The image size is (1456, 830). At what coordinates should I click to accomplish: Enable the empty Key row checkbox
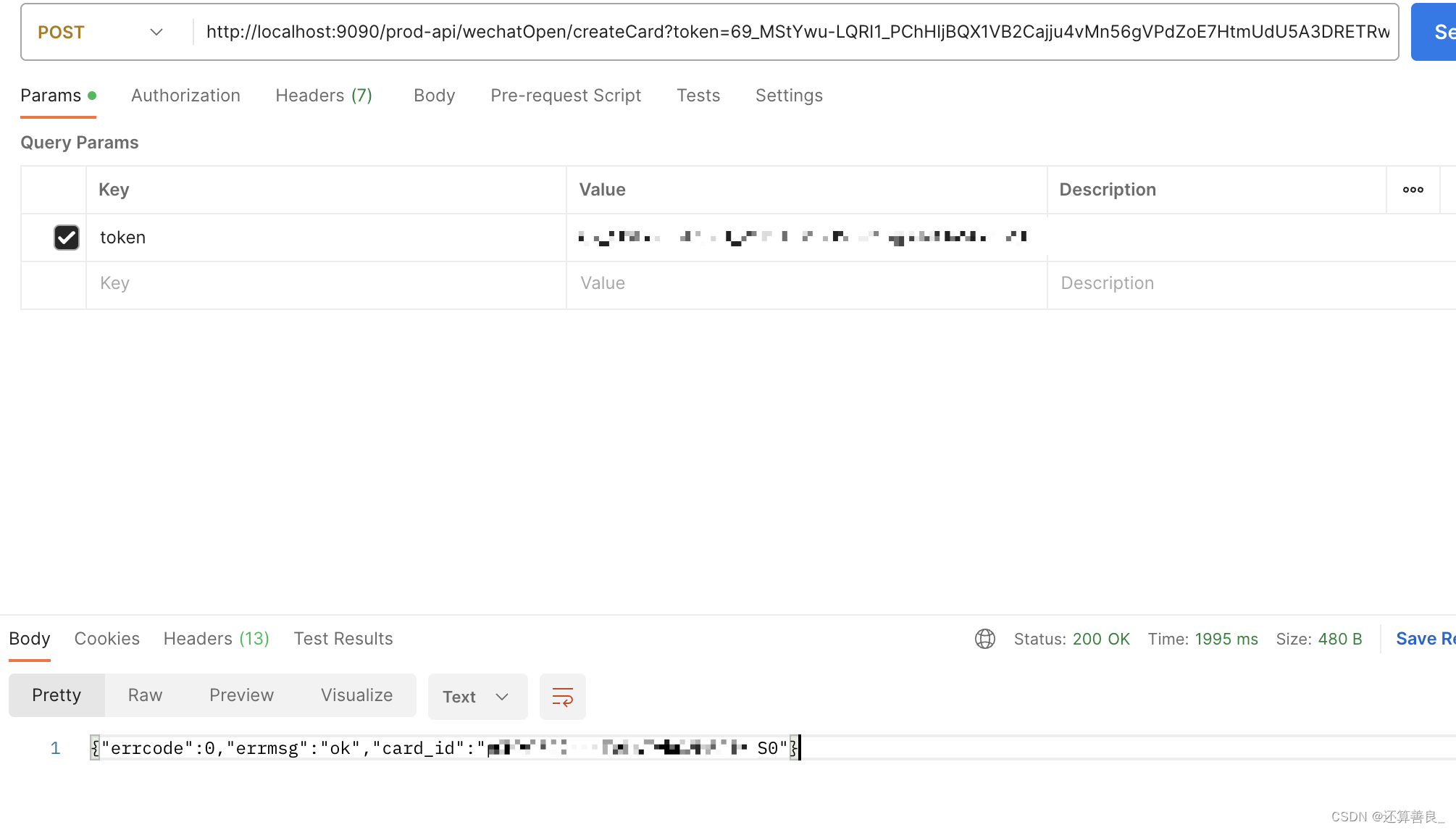(x=66, y=283)
